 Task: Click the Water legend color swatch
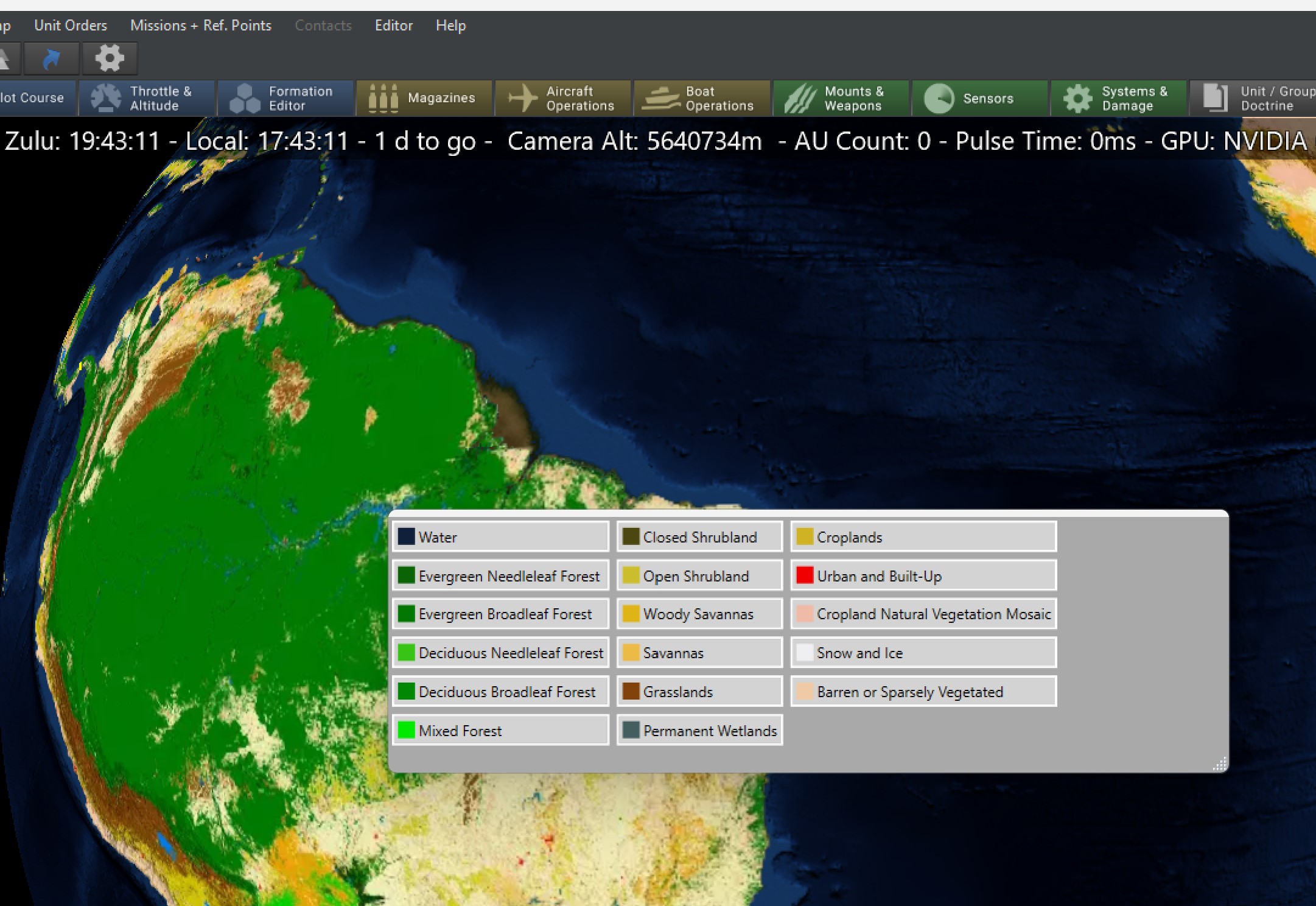tap(406, 536)
